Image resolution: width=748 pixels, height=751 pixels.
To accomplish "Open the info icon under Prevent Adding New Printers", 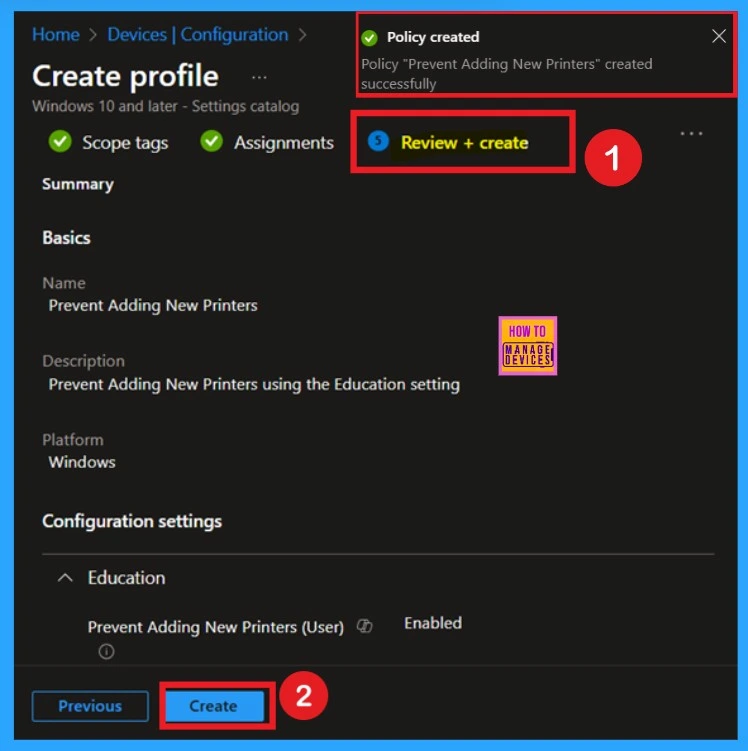I will pyautogui.click(x=106, y=651).
